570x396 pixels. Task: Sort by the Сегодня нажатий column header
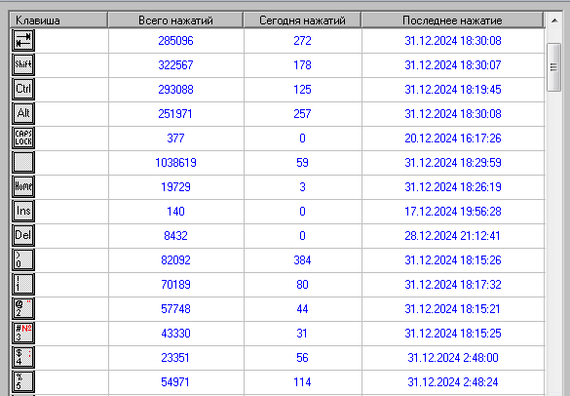(x=302, y=20)
